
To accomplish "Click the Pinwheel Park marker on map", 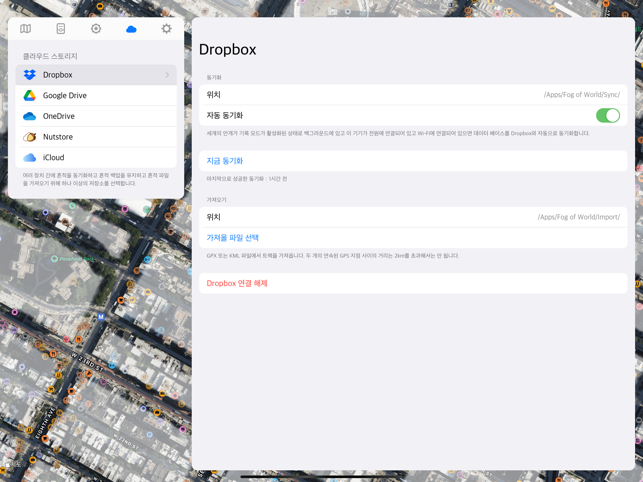I will tap(54, 259).
